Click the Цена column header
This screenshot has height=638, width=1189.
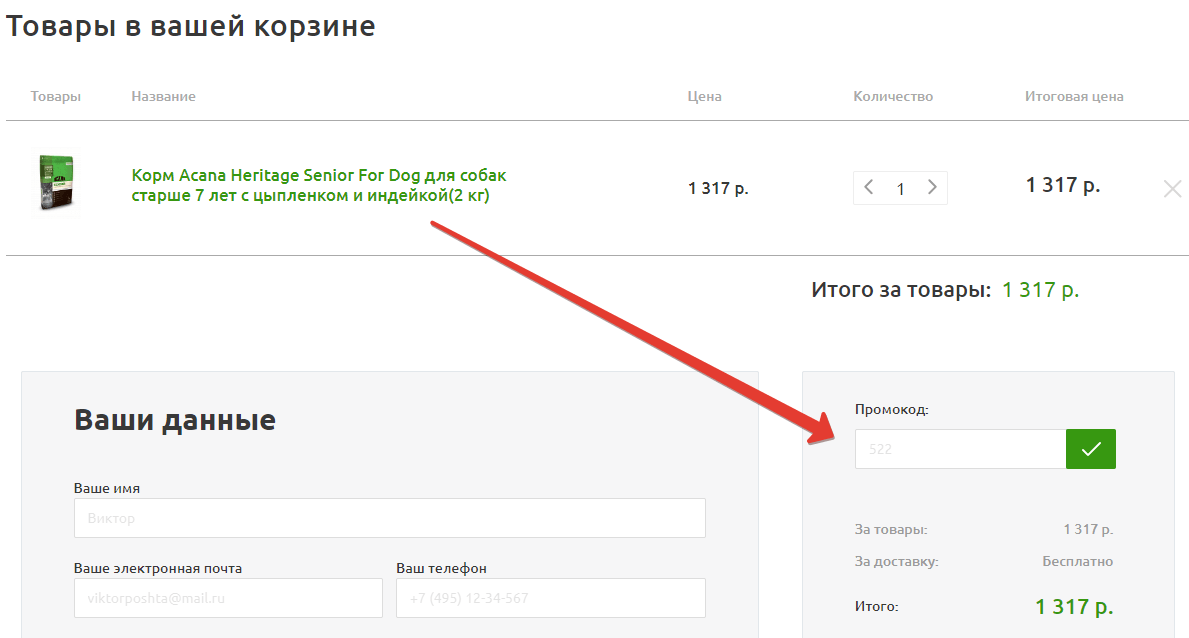(x=704, y=97)
